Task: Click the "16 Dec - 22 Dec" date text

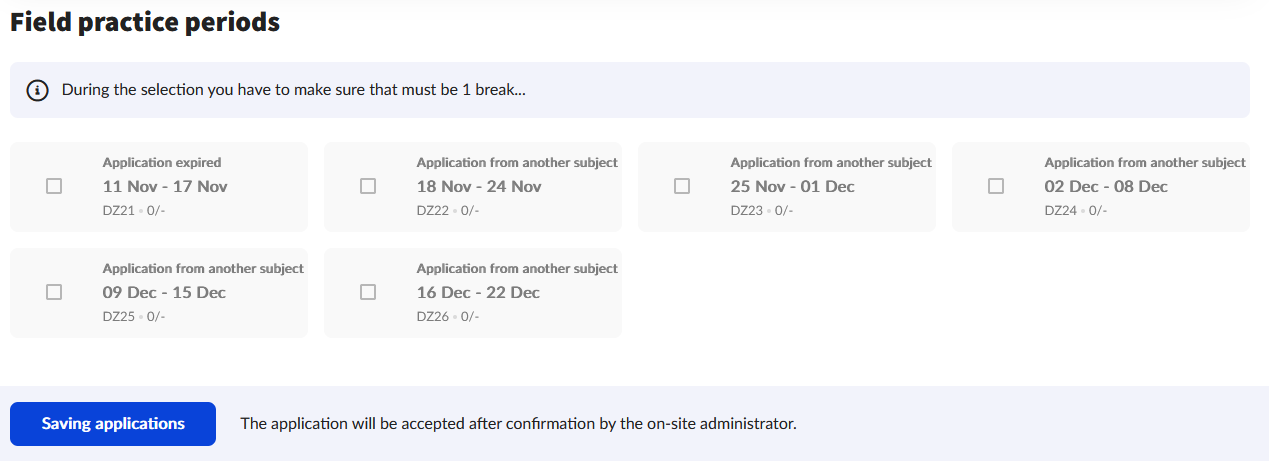Action: tap(478, 292)
